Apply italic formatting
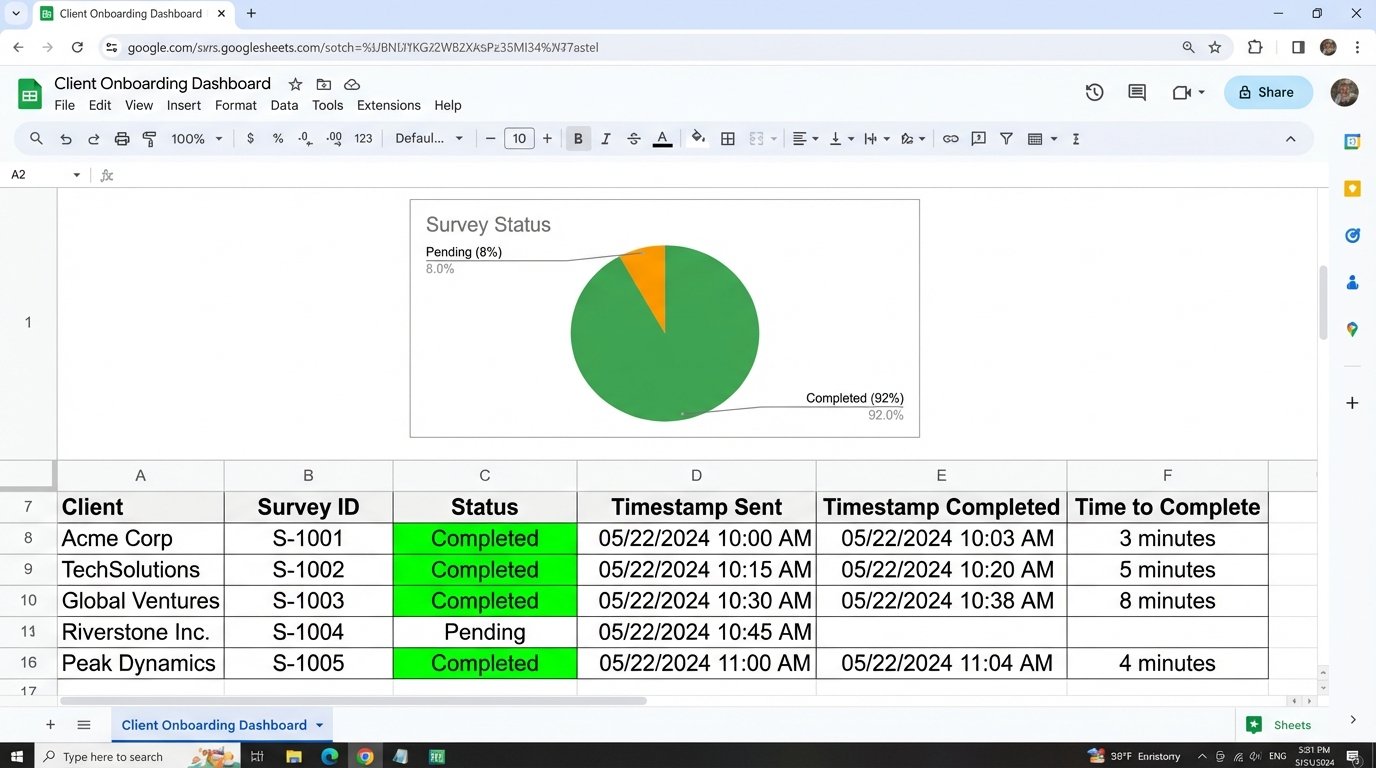 [x=605, y=138]
